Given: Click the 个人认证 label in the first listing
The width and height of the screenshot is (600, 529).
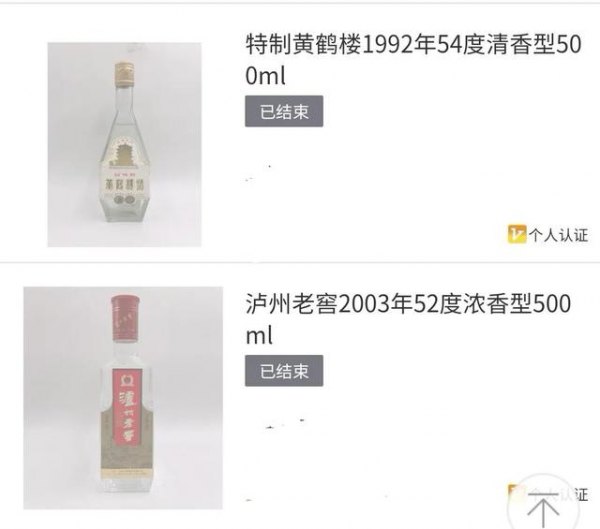Looking at the screenshot, I should coord(559,235).
